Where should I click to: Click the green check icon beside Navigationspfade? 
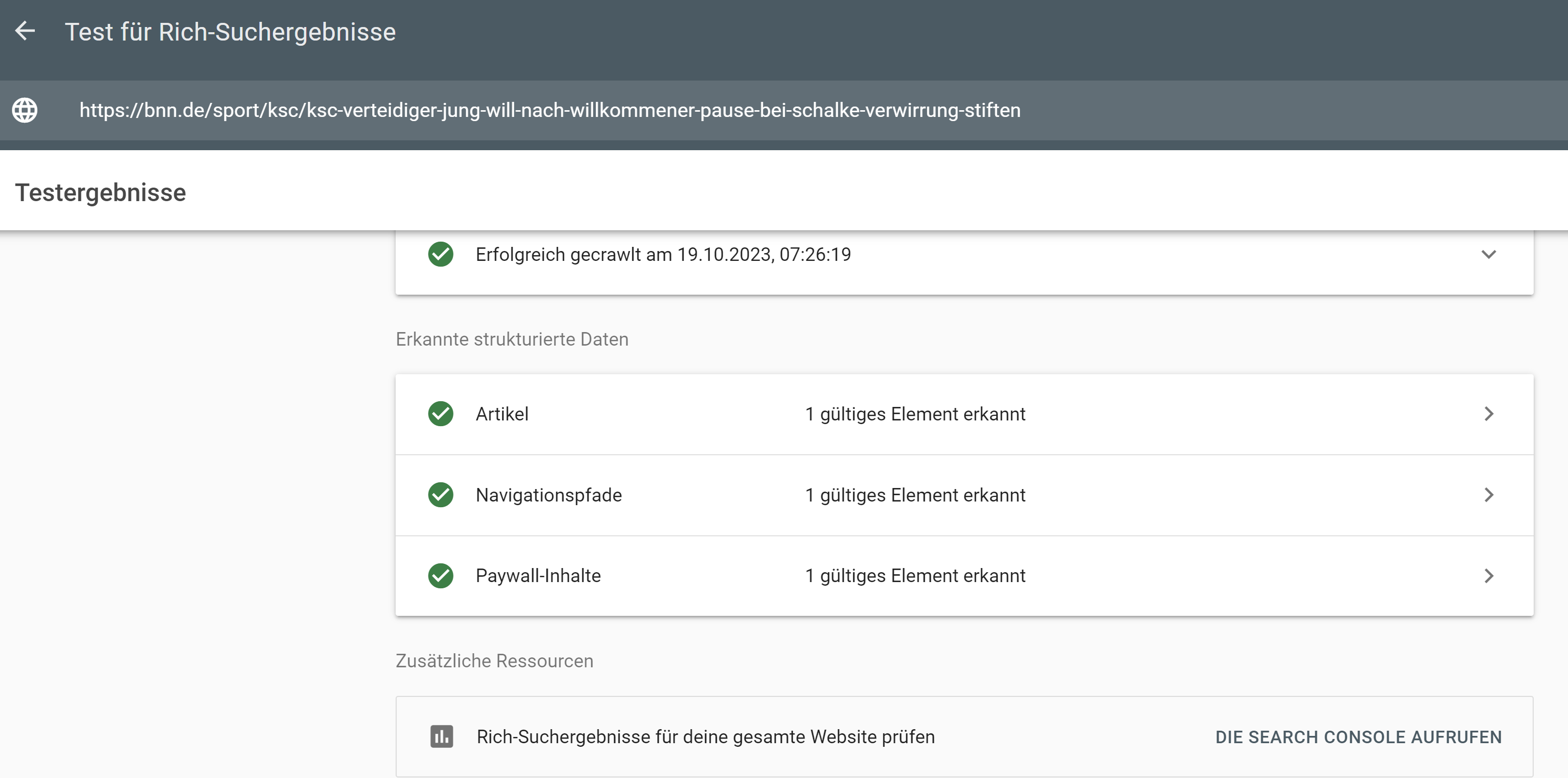[441, 495]
